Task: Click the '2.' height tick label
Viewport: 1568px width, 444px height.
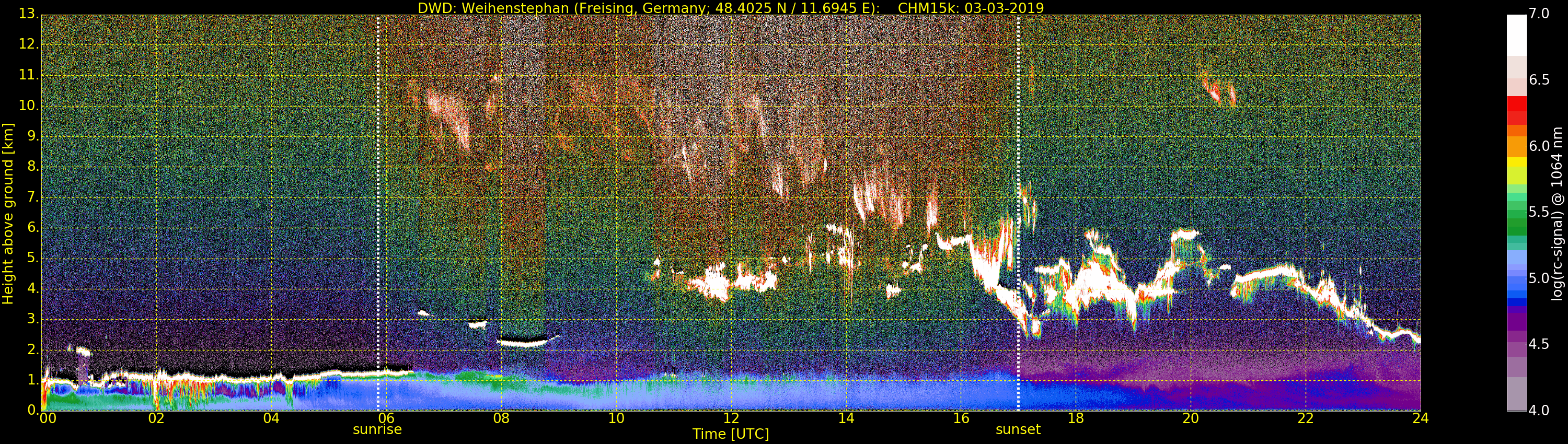Action: click(33, 349)
